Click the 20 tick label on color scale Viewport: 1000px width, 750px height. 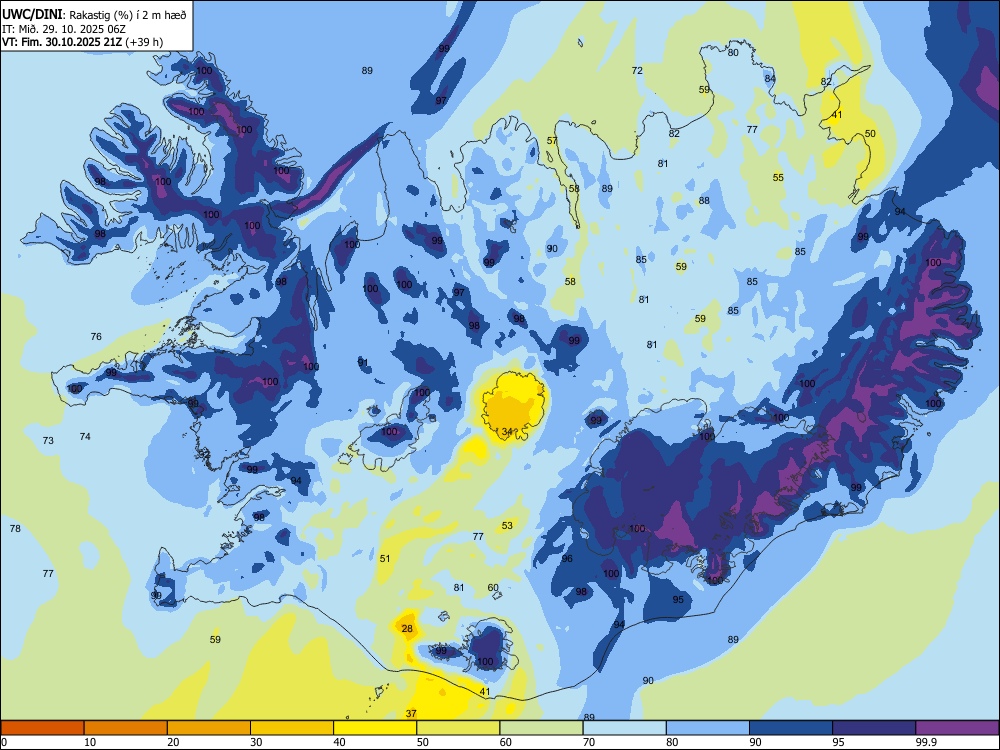pyautogui.click(x=173, y=742)
